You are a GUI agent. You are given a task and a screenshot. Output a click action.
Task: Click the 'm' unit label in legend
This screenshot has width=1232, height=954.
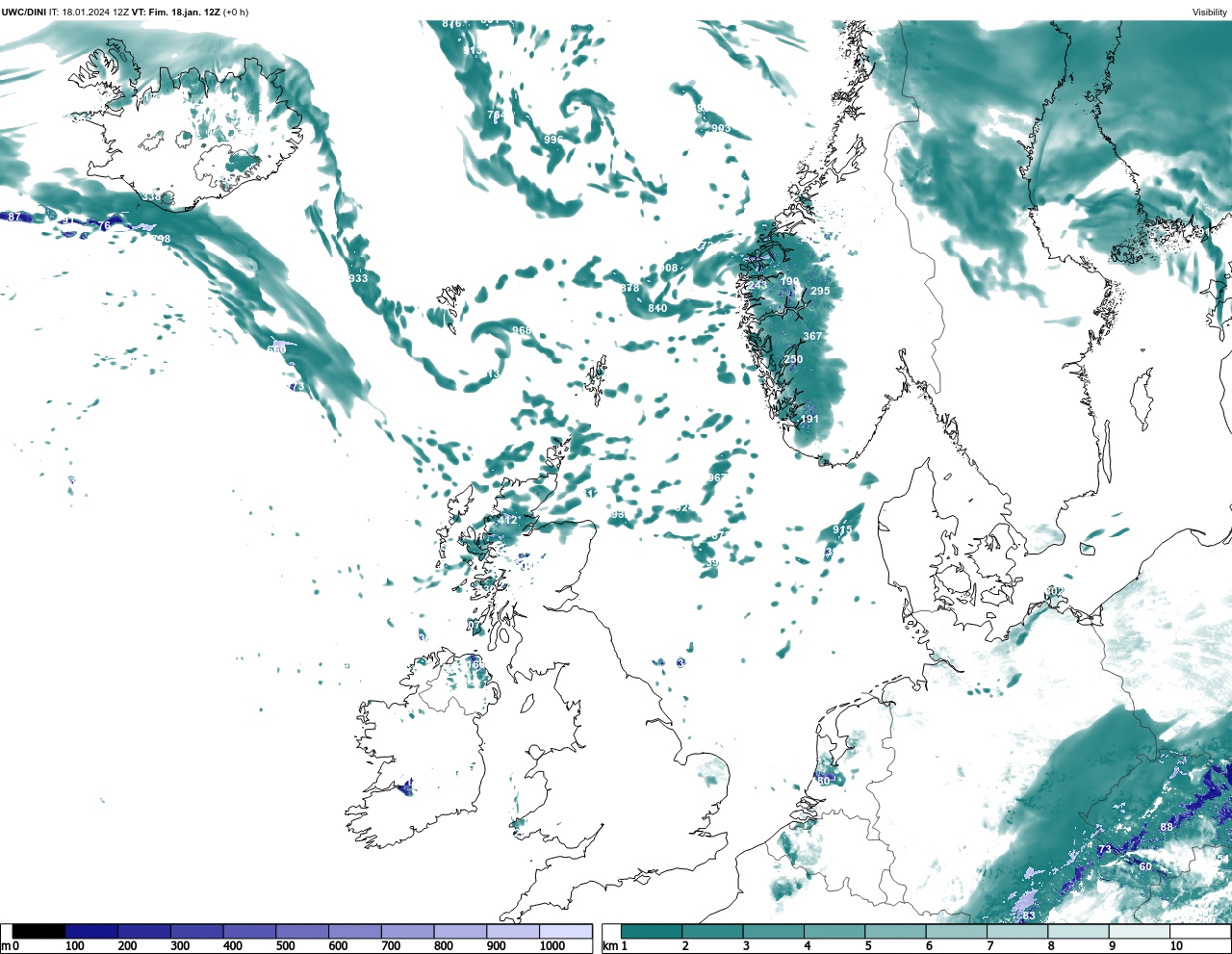pos(5,946)
